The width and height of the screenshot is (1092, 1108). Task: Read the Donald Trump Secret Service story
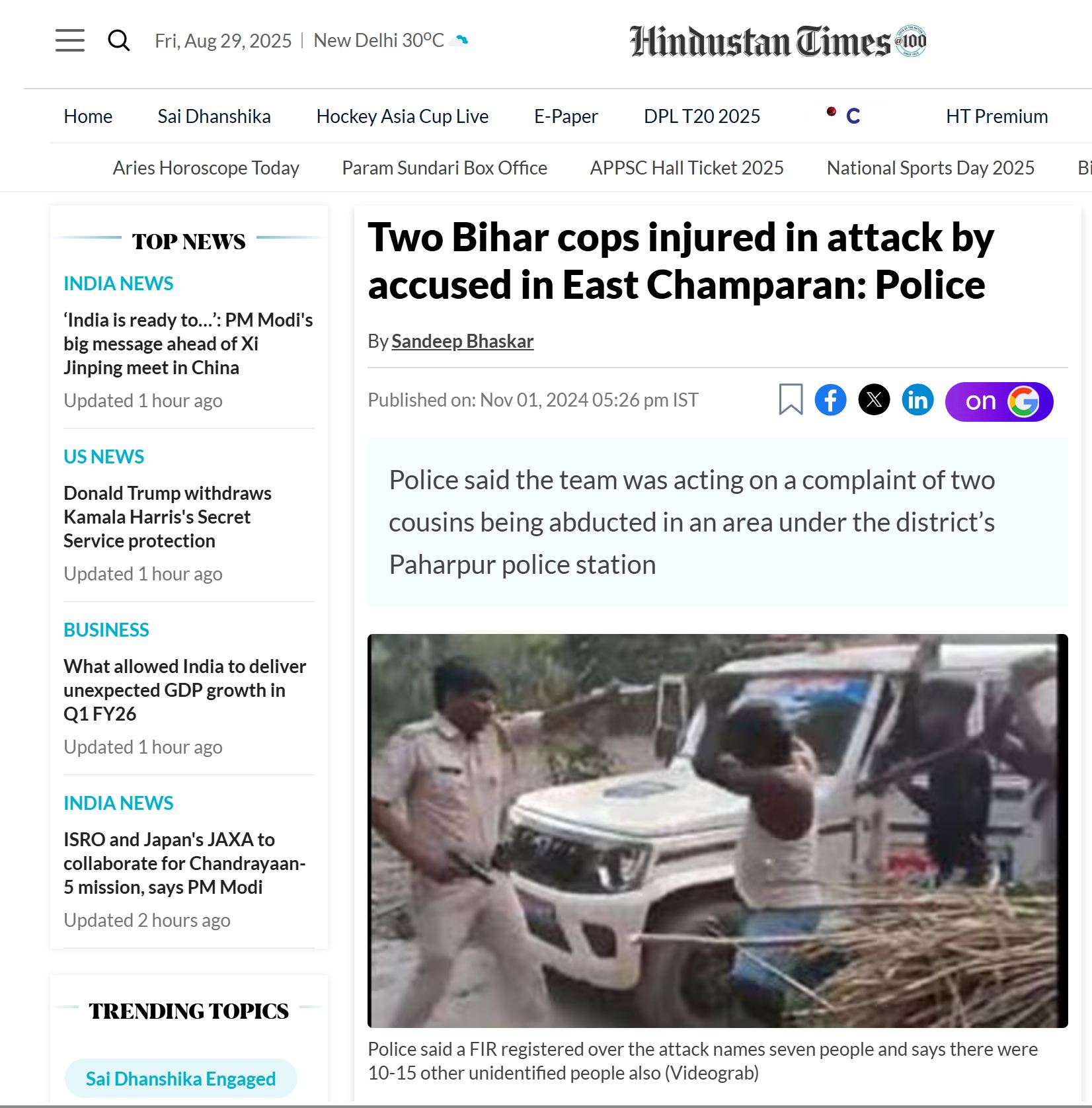(x=167, y=517)
